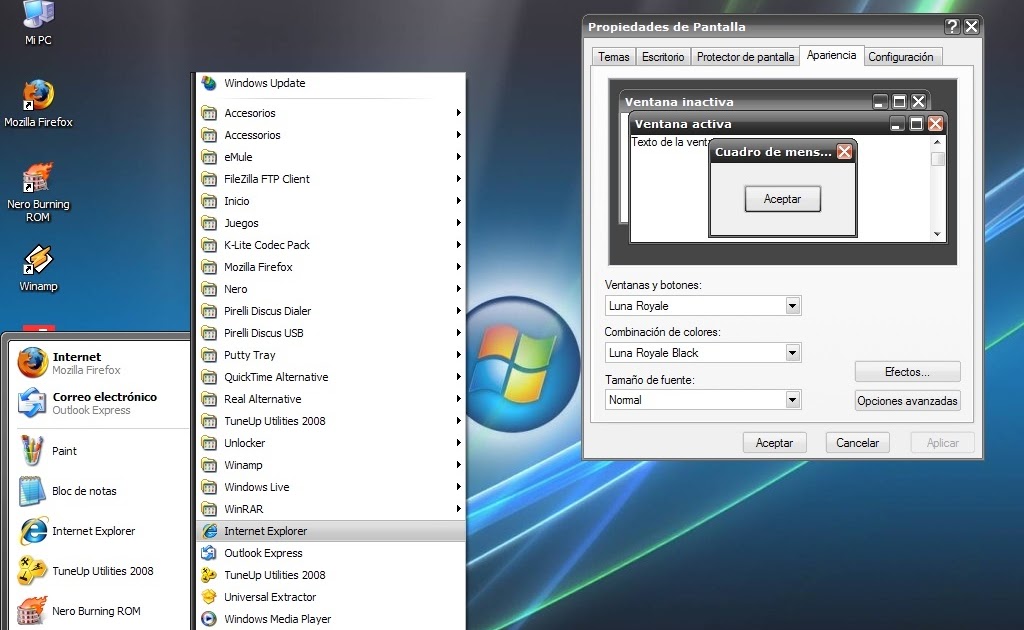1024x630 pixels.
Task: Open the Ventanas y botones dropdown
Action: [792, 306]
